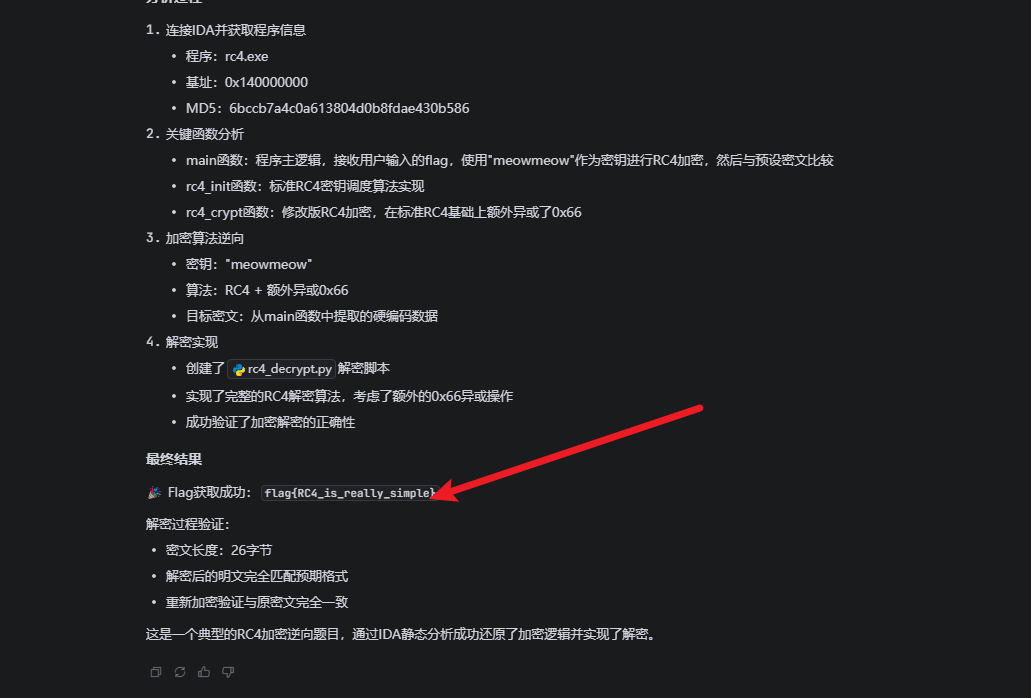1031x698 pixels.
Task: Click the MD5 hash value line
Action: pos(327,108)
